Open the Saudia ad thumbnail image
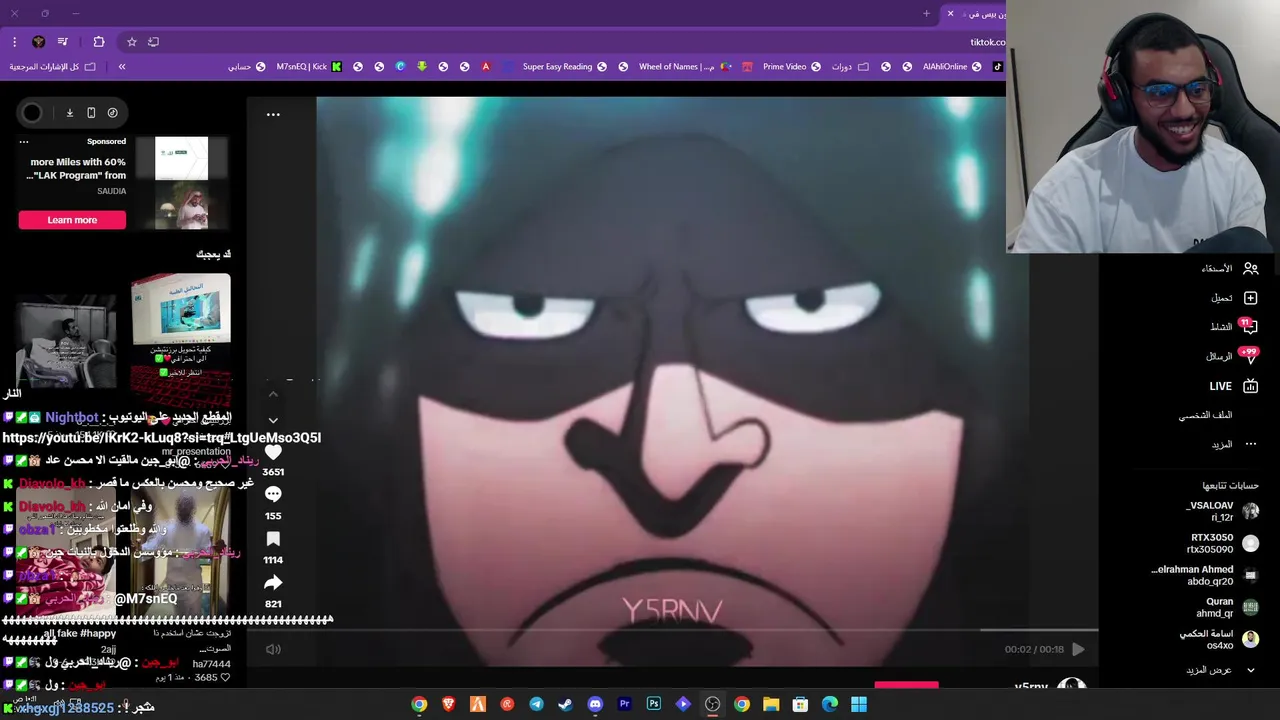The image size is (1280, 720). 181,183
